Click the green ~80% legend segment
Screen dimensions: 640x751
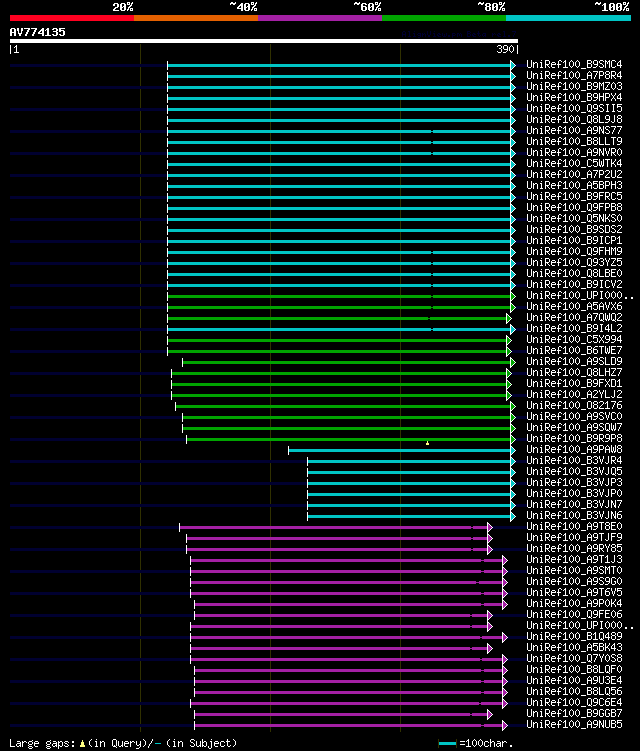pyautogui.click(x=444, y=18)
